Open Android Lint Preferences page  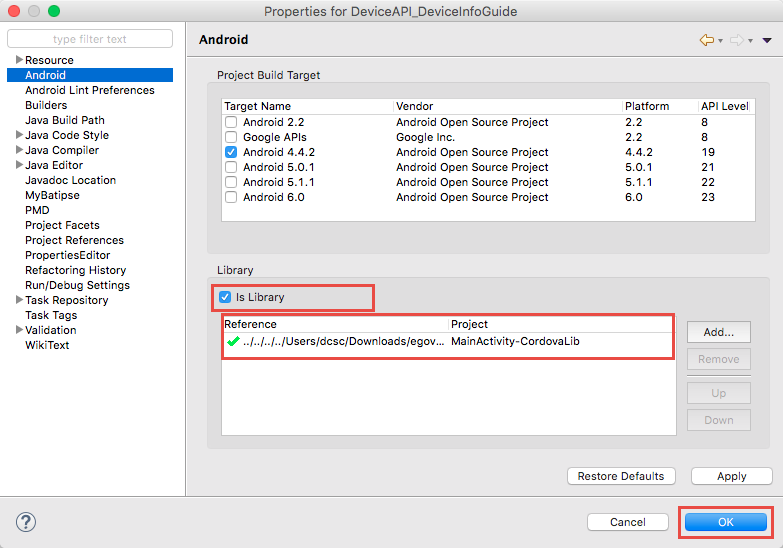click(x=89, y=90)
